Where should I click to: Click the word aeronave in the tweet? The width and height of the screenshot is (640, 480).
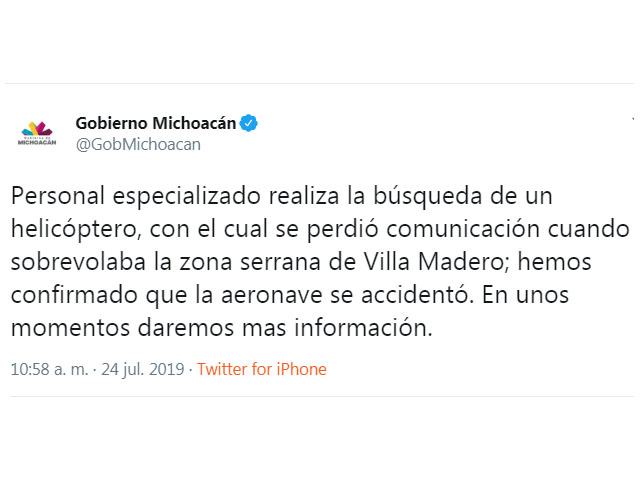(272, 295)
